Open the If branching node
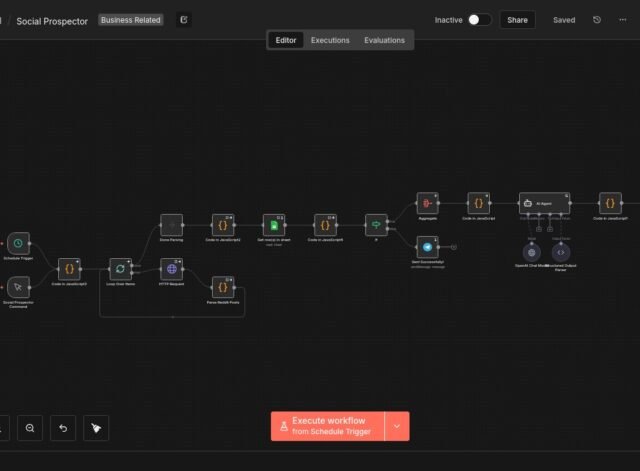The width and height of the screenshot is (640, 471). (376, 225)
